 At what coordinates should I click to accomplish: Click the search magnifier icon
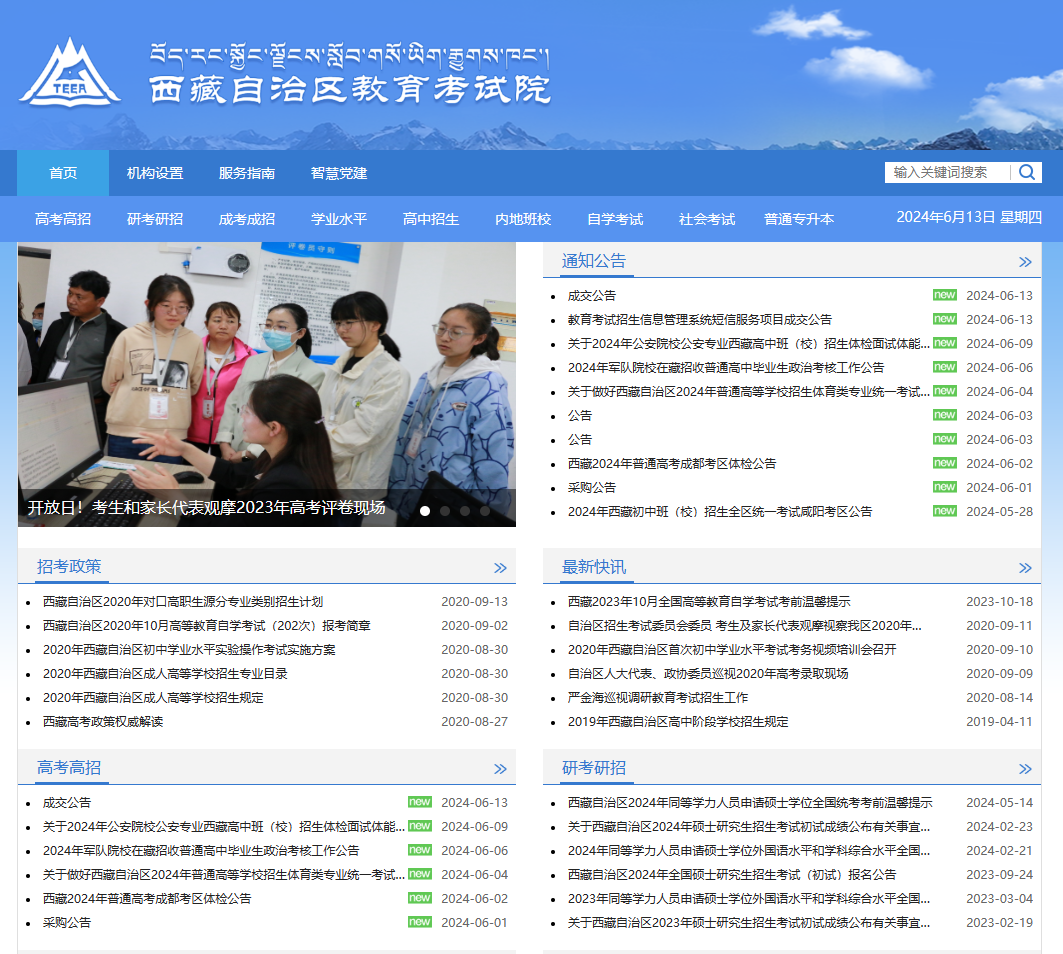(1027, 172)
